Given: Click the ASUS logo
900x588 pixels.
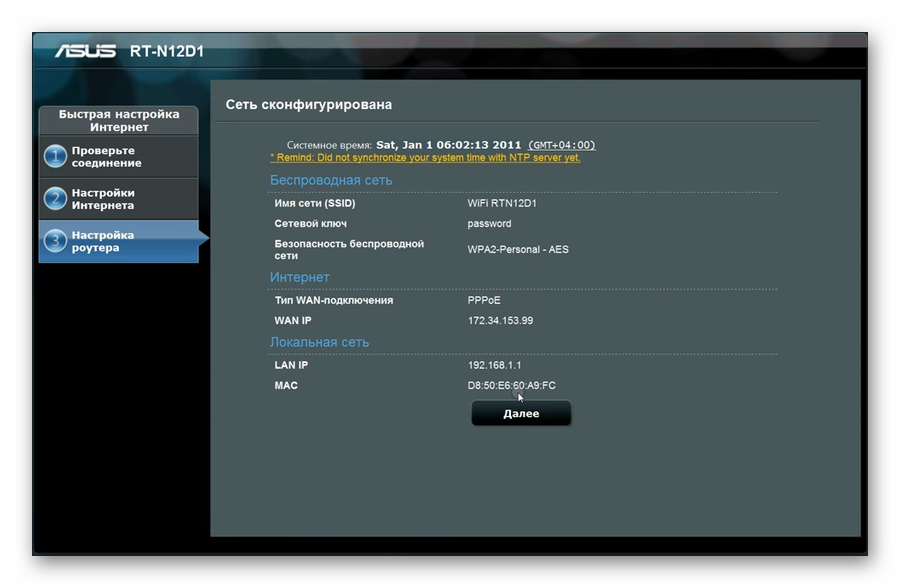Looking at the screenshot, I should tap(85, 51).
